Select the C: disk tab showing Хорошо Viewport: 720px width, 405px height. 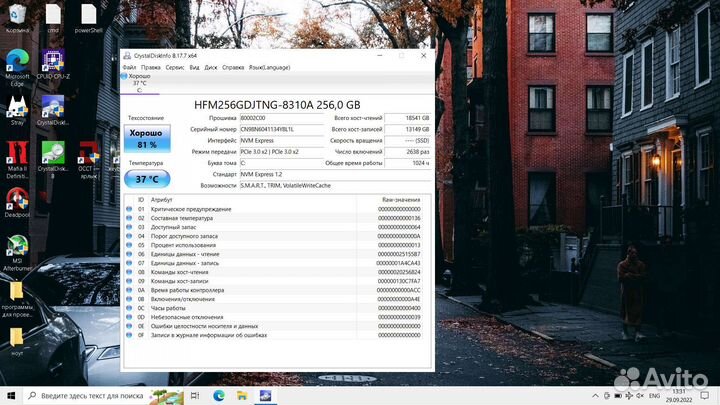(x=140, y=83)
